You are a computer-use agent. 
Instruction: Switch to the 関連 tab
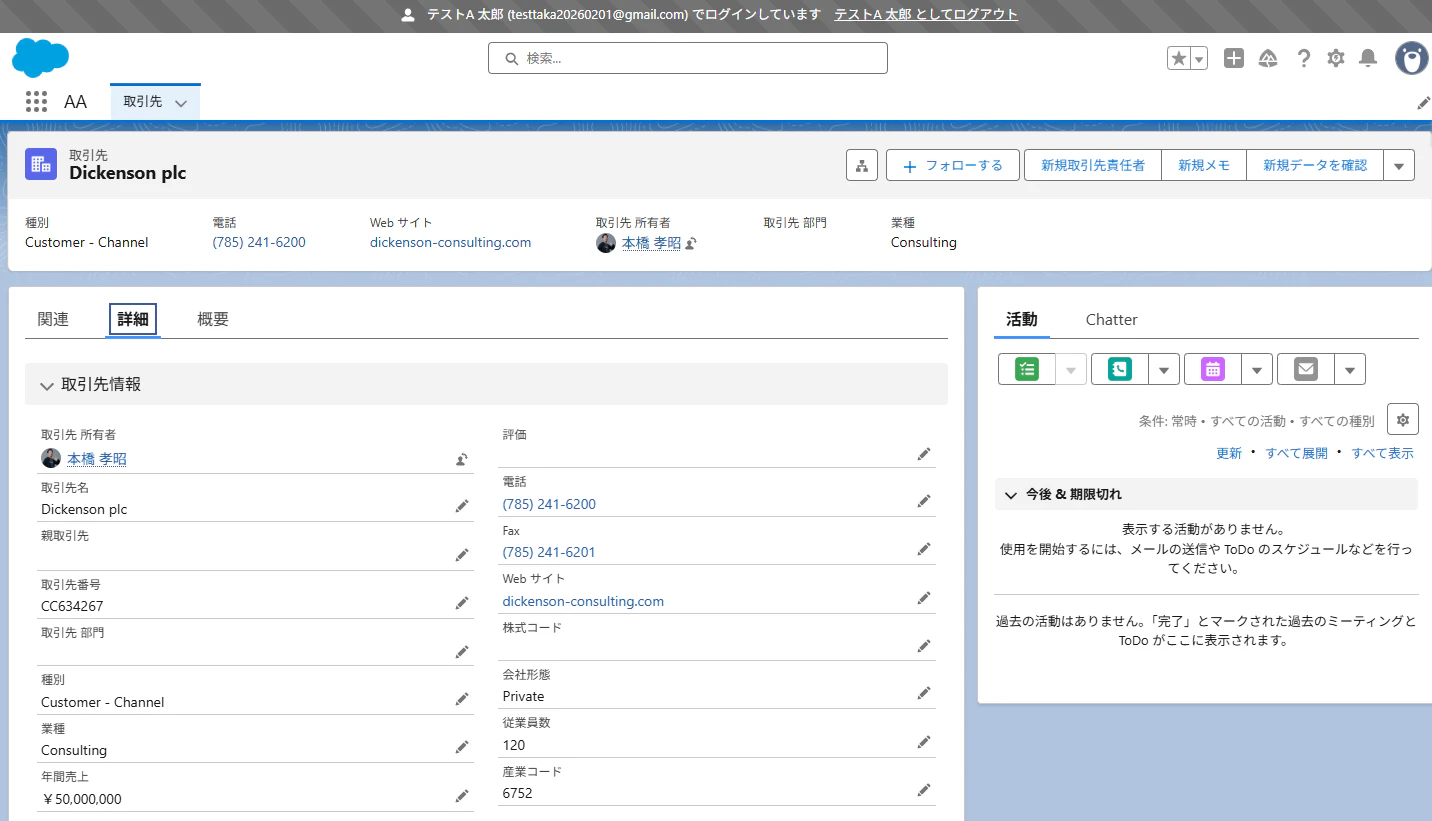[53, 319]
